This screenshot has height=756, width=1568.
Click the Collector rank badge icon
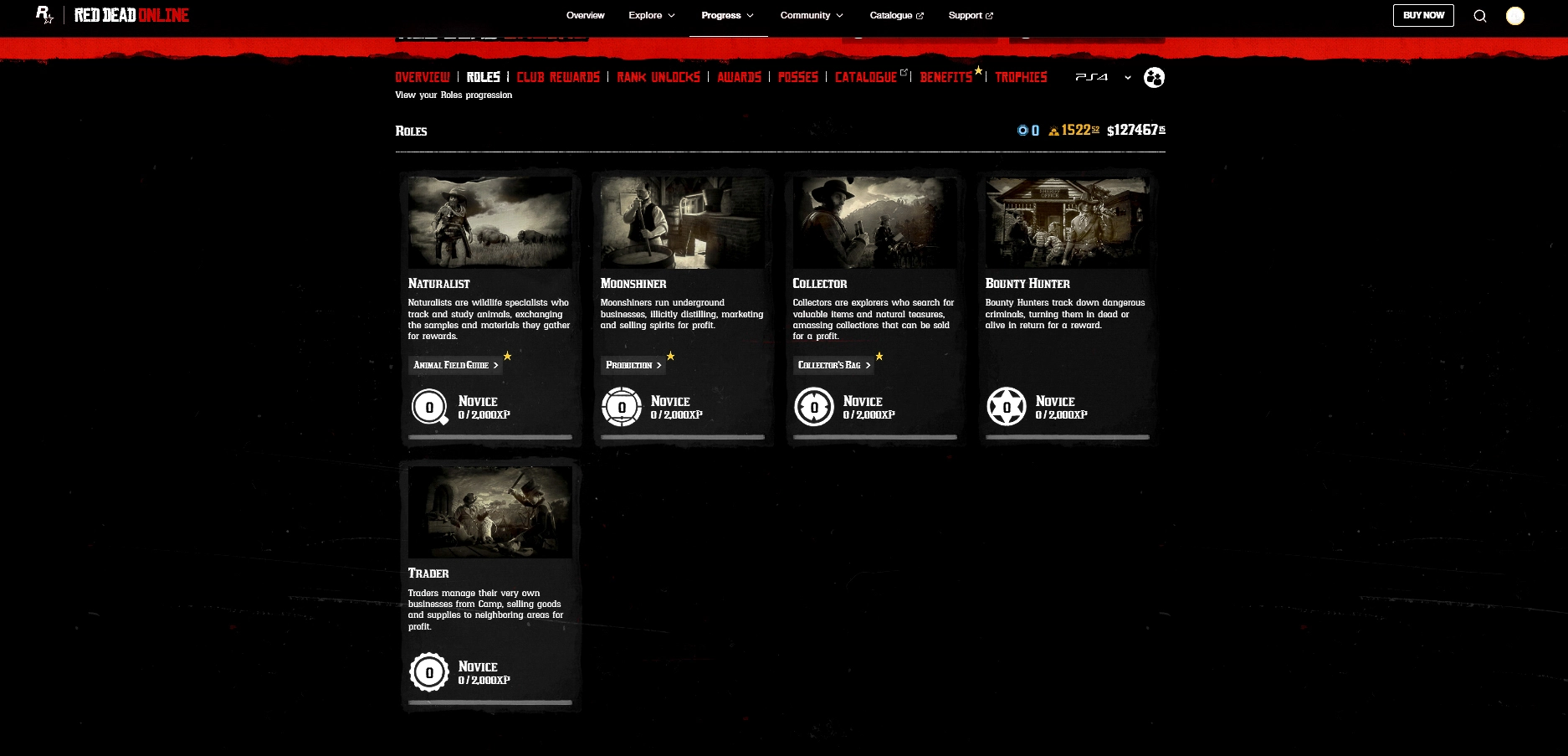(814, 408)
